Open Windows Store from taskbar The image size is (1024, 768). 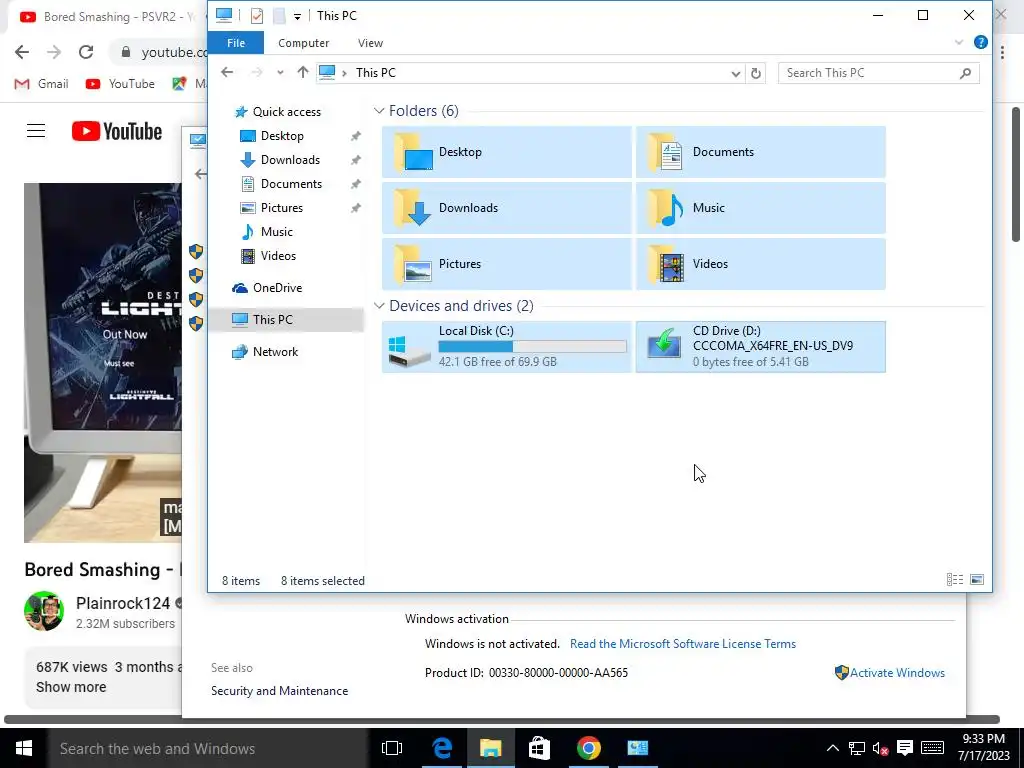click(539, 748)
